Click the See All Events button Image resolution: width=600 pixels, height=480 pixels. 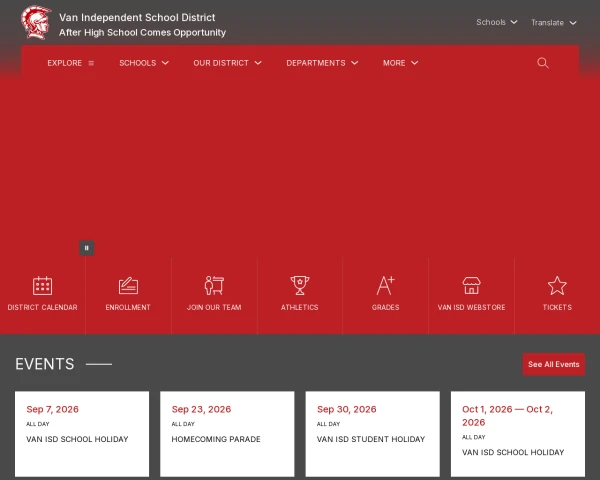pyautogui.click(x=554, y=364)
